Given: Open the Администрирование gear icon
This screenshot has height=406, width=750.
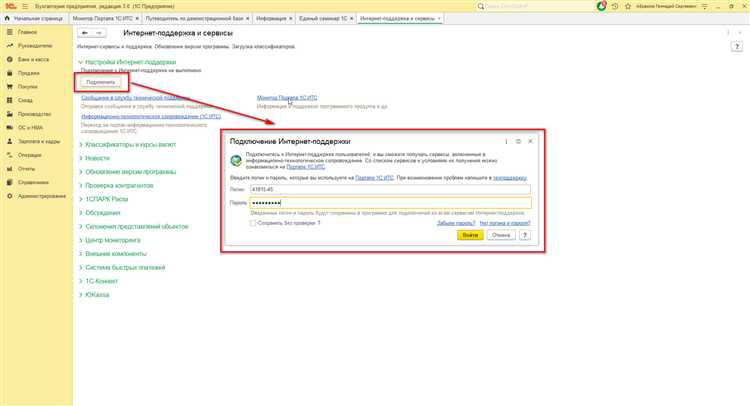Looking at the screenshot, I should tap(10, 196).
